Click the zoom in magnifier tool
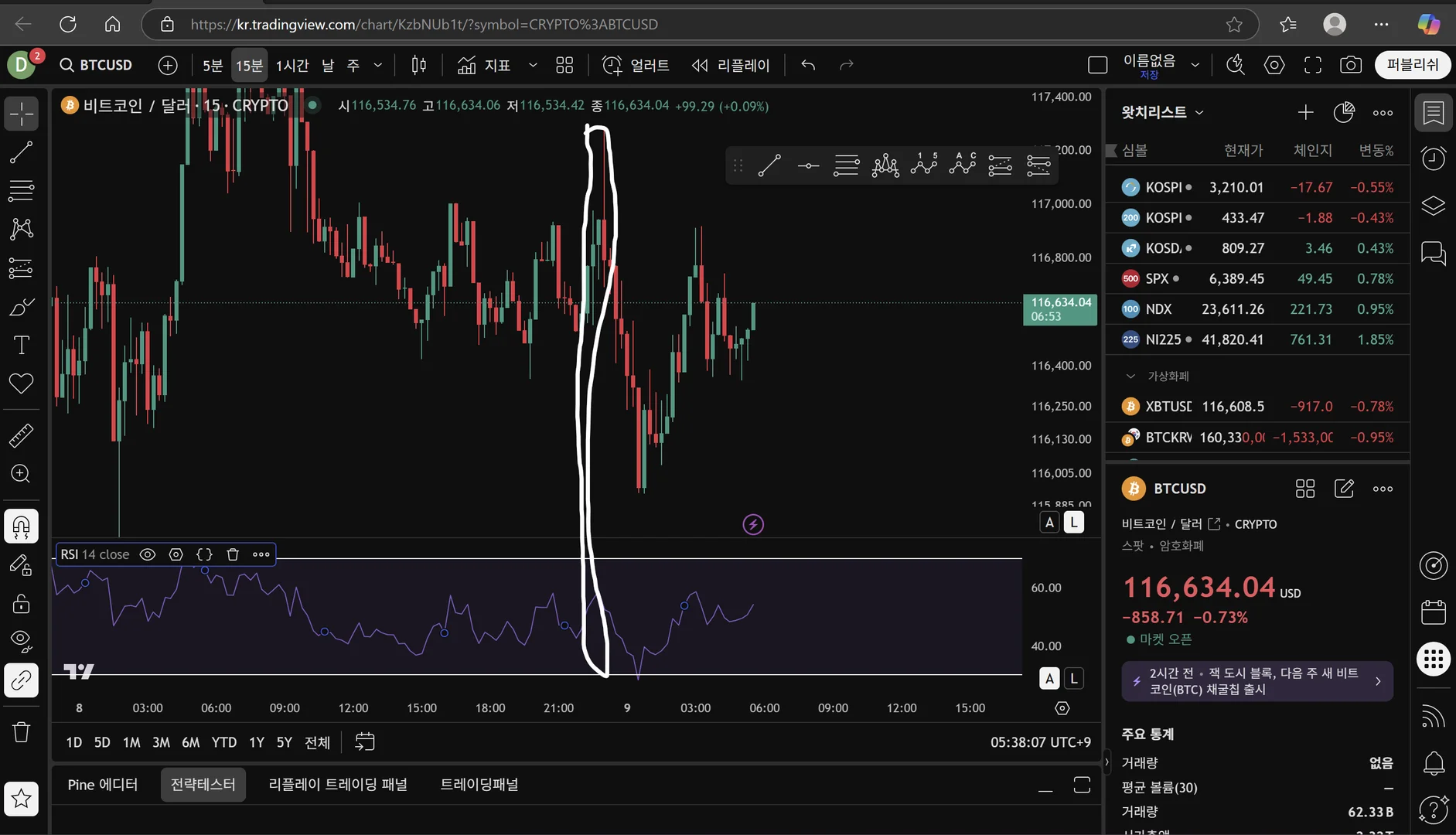Screen dimensions: 1456x835 [21, 474]
